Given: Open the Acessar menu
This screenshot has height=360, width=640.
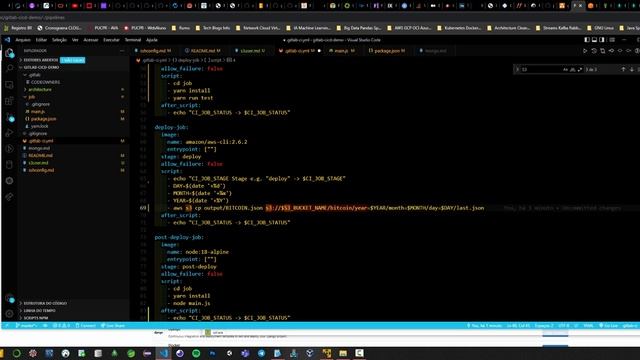Looking at the screenshot, I should [91, 40].
